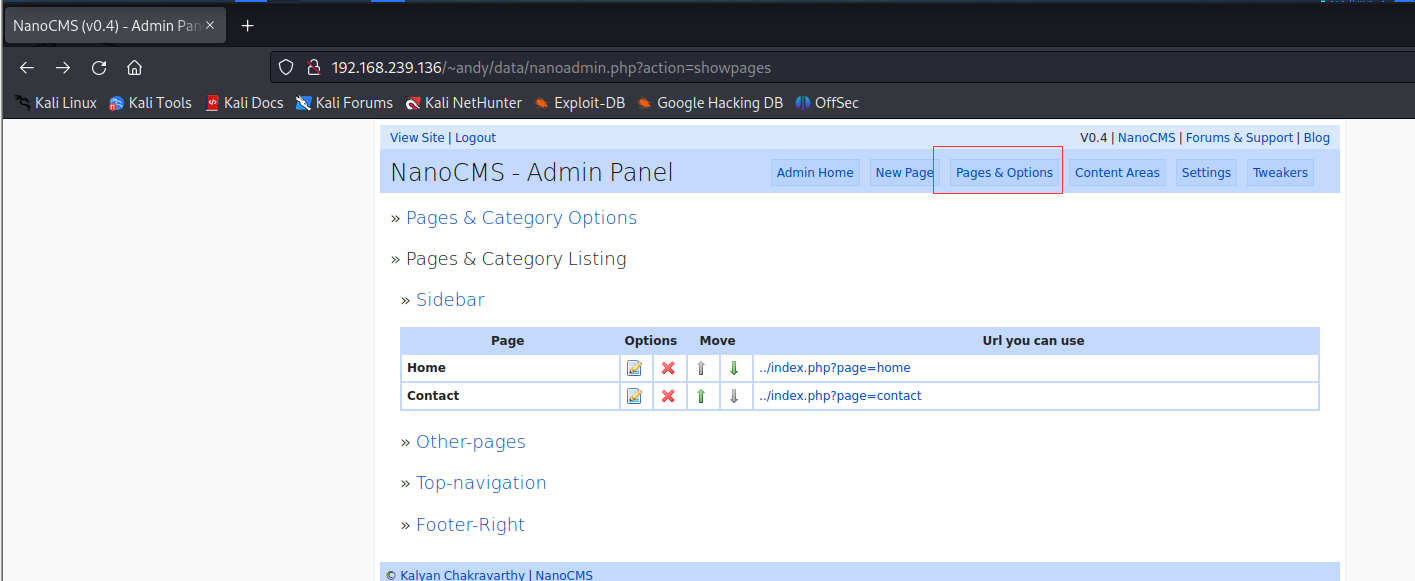This screenshot has height=581, width=1415.
Task: Click the View Site link
Action: (417, 138)
